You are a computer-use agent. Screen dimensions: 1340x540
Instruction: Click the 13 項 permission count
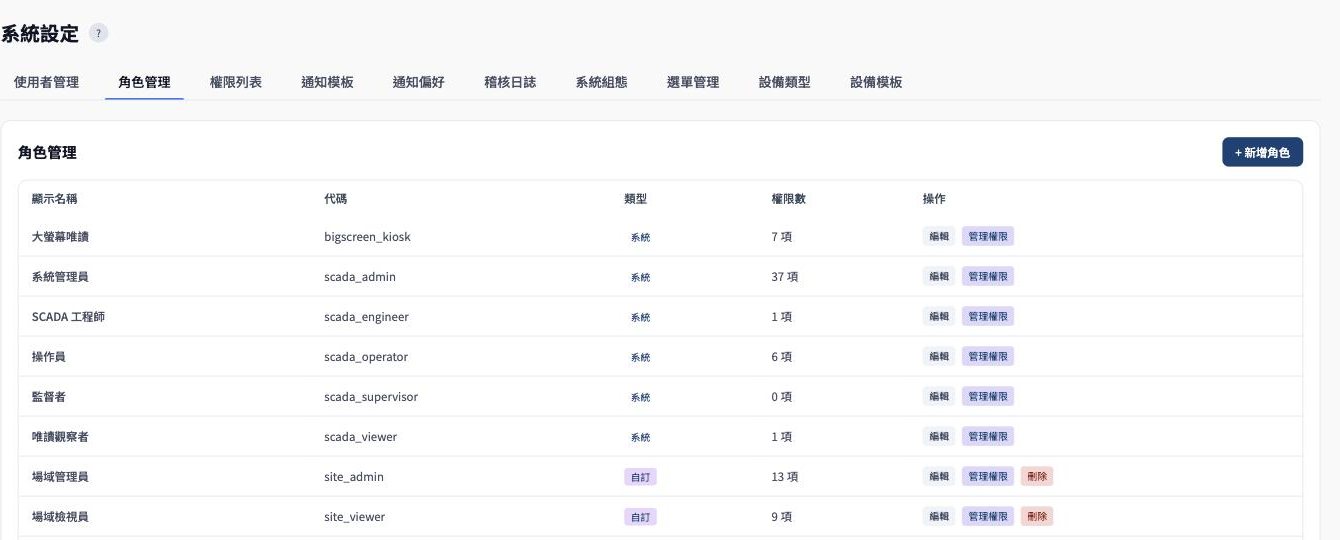(x=785, y=477)
